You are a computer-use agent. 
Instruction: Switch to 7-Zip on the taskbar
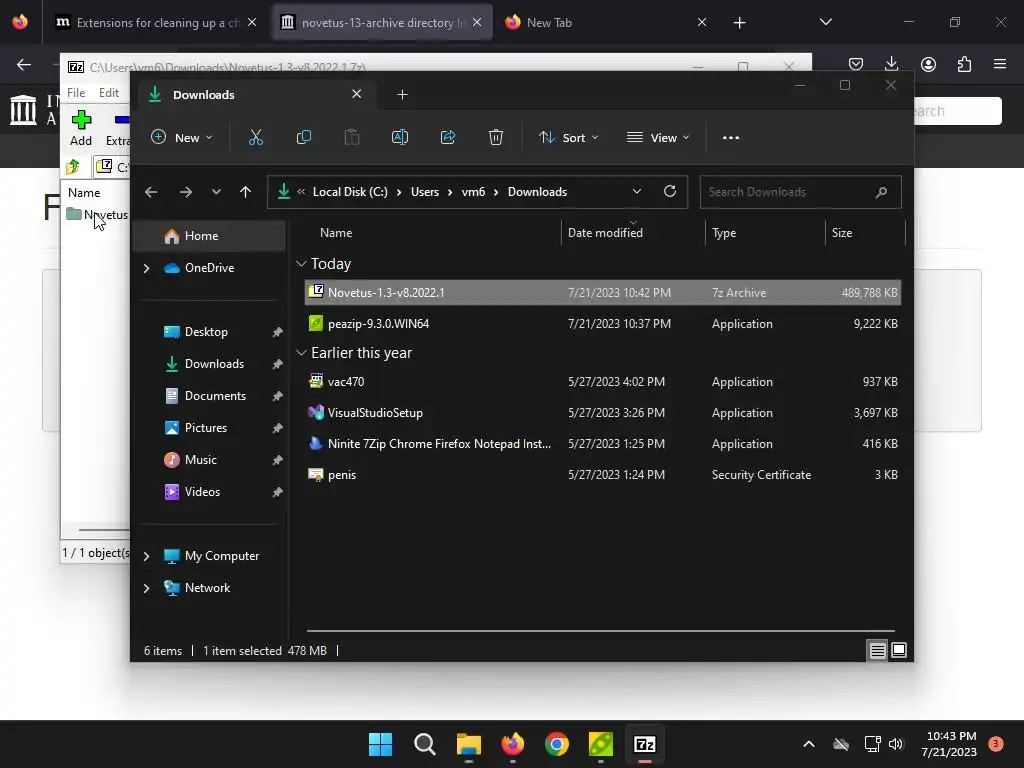point(645,744)
